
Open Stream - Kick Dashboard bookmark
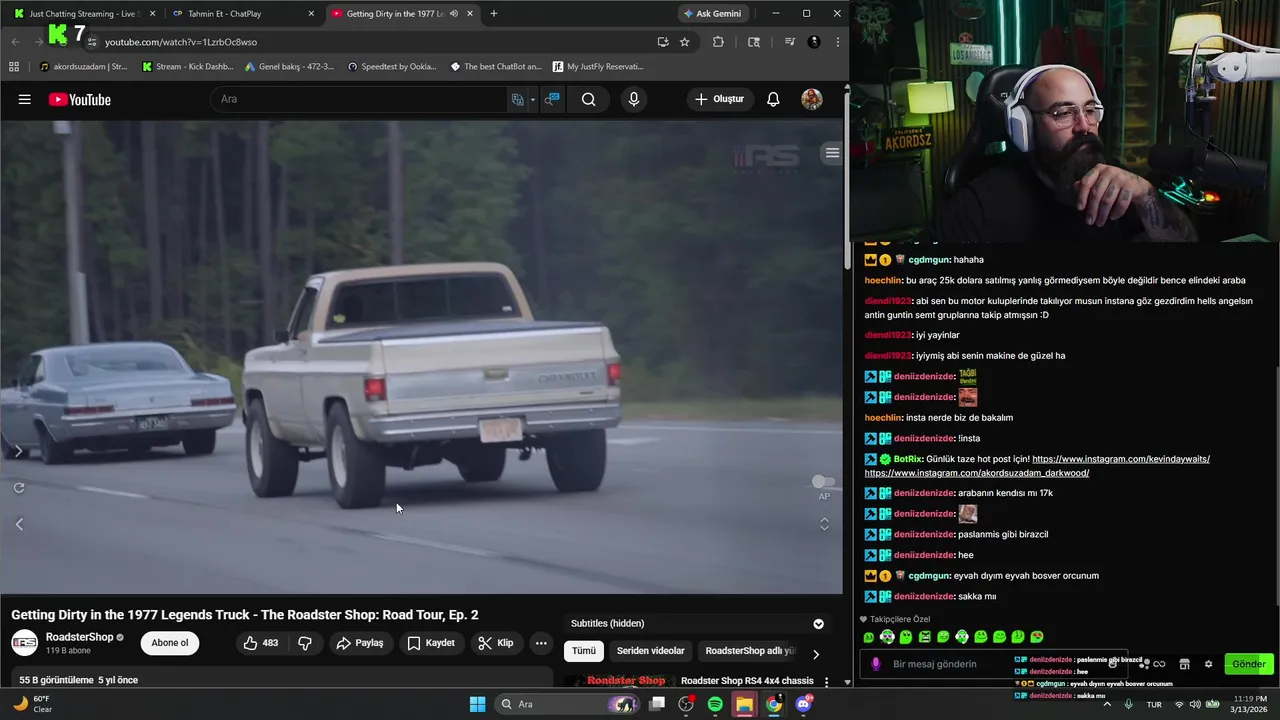pyautogui.click(x=188, y=67)
